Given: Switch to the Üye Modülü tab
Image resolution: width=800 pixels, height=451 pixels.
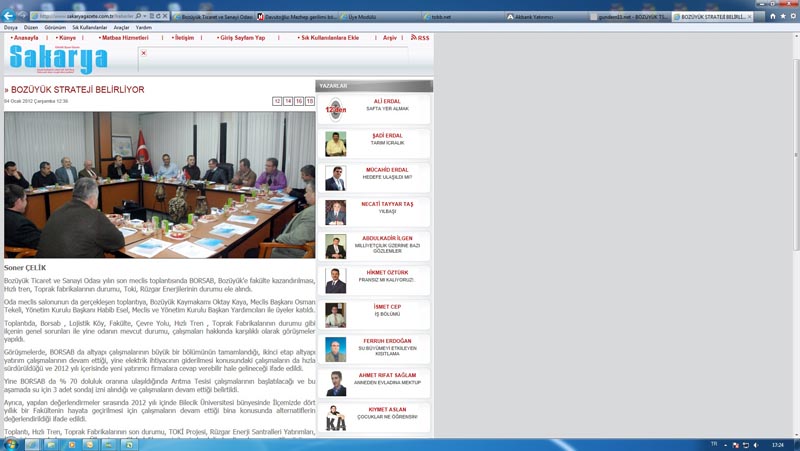Looking at the screenshot, I should [380, 17].
